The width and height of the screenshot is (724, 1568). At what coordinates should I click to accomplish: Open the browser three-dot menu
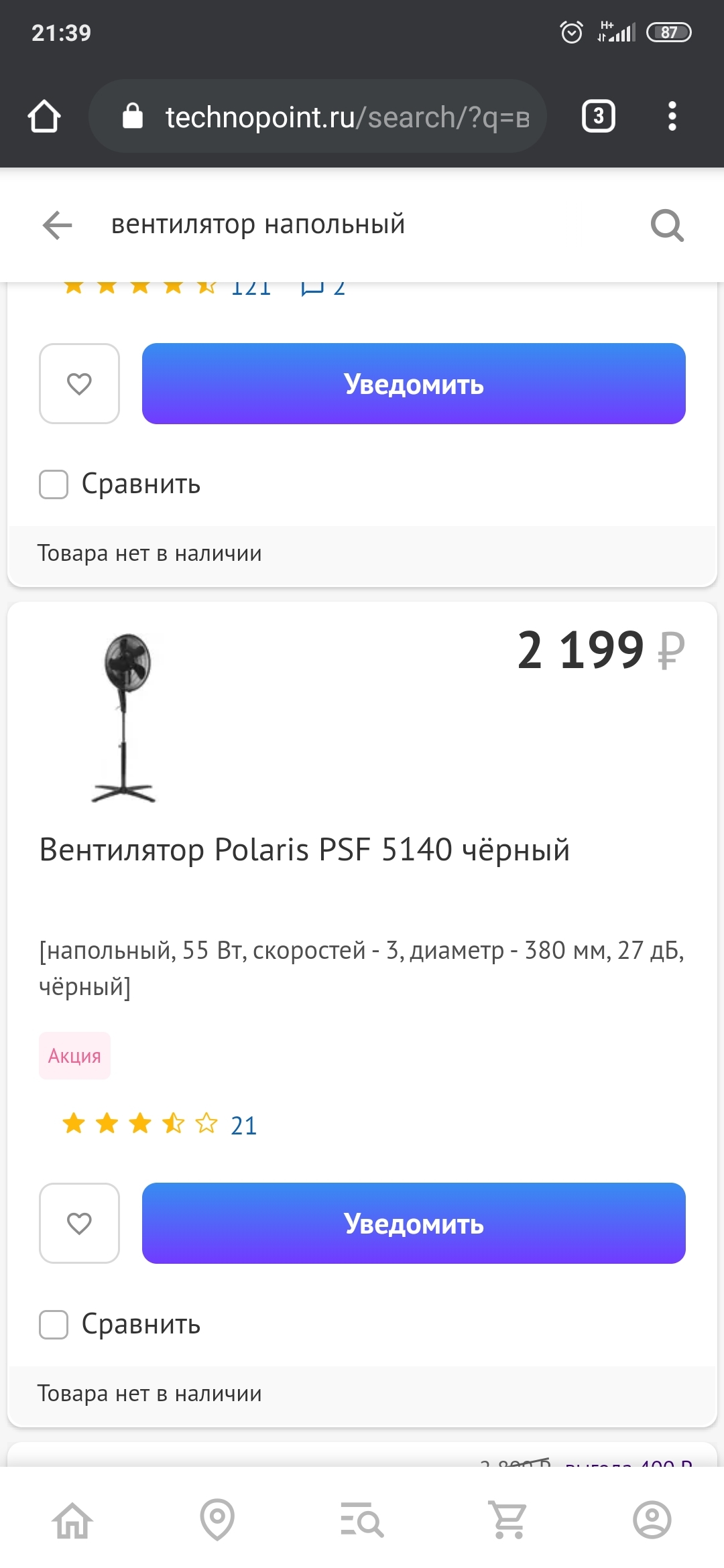click(x=672, y=117)
